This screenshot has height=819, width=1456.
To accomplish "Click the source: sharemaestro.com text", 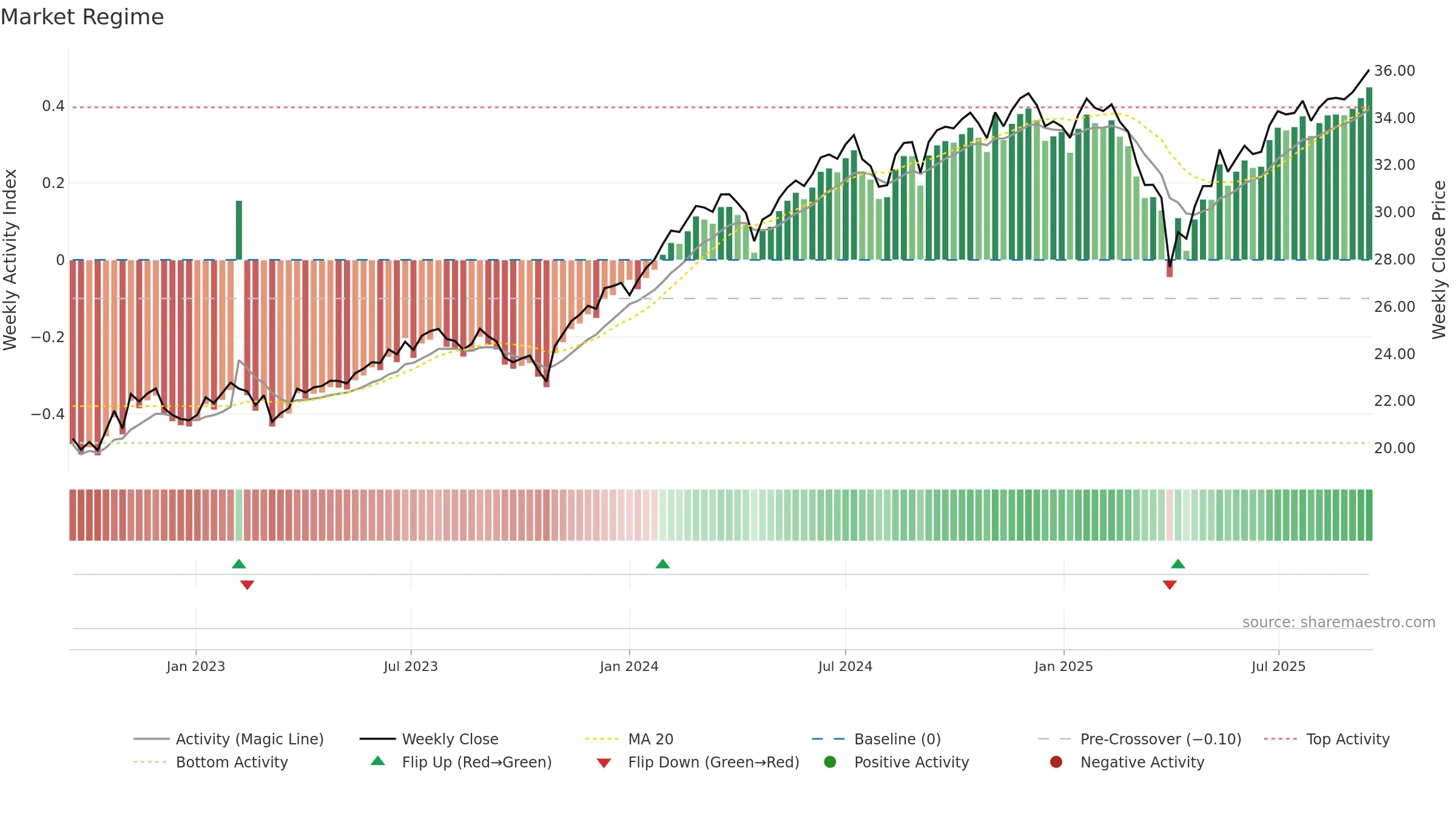I will click(x=1339, y=622).
